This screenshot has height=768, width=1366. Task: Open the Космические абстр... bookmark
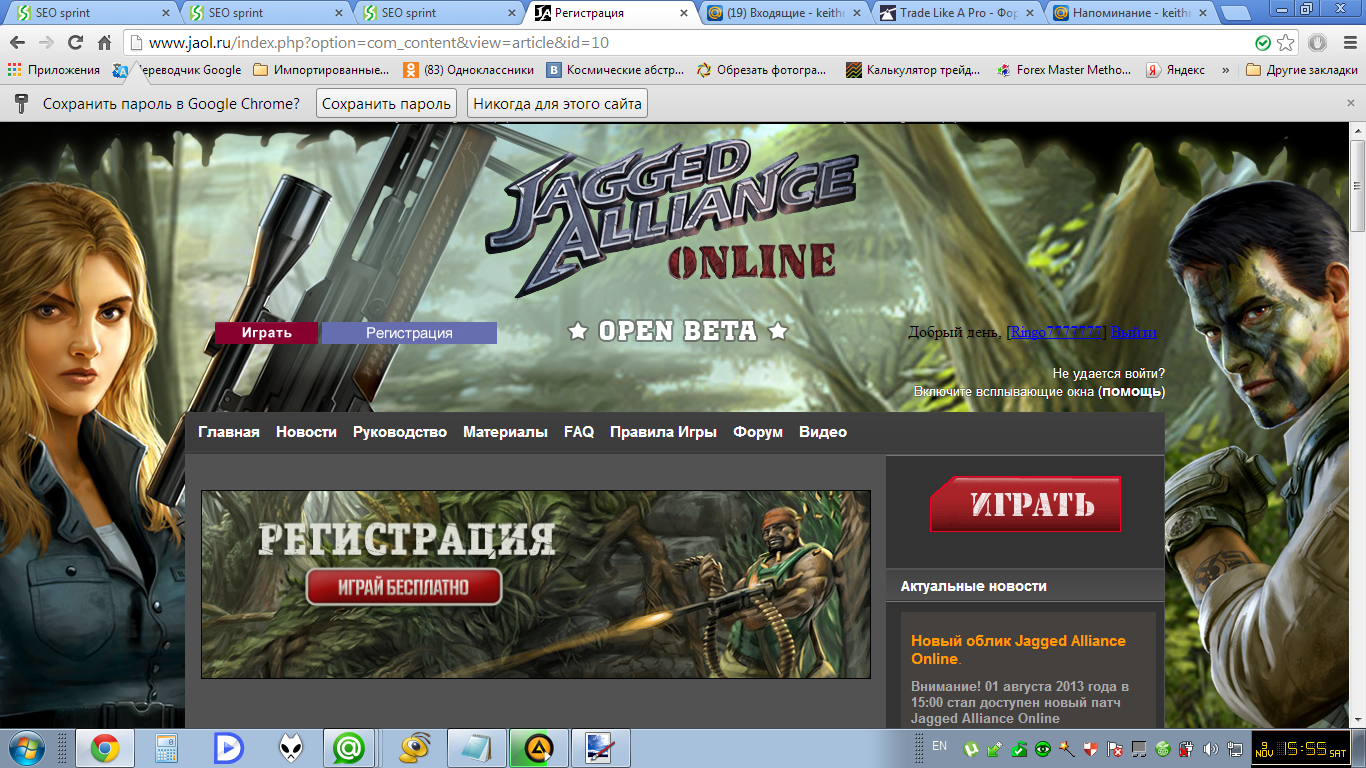pyautogui.click(x=615, y=70)
